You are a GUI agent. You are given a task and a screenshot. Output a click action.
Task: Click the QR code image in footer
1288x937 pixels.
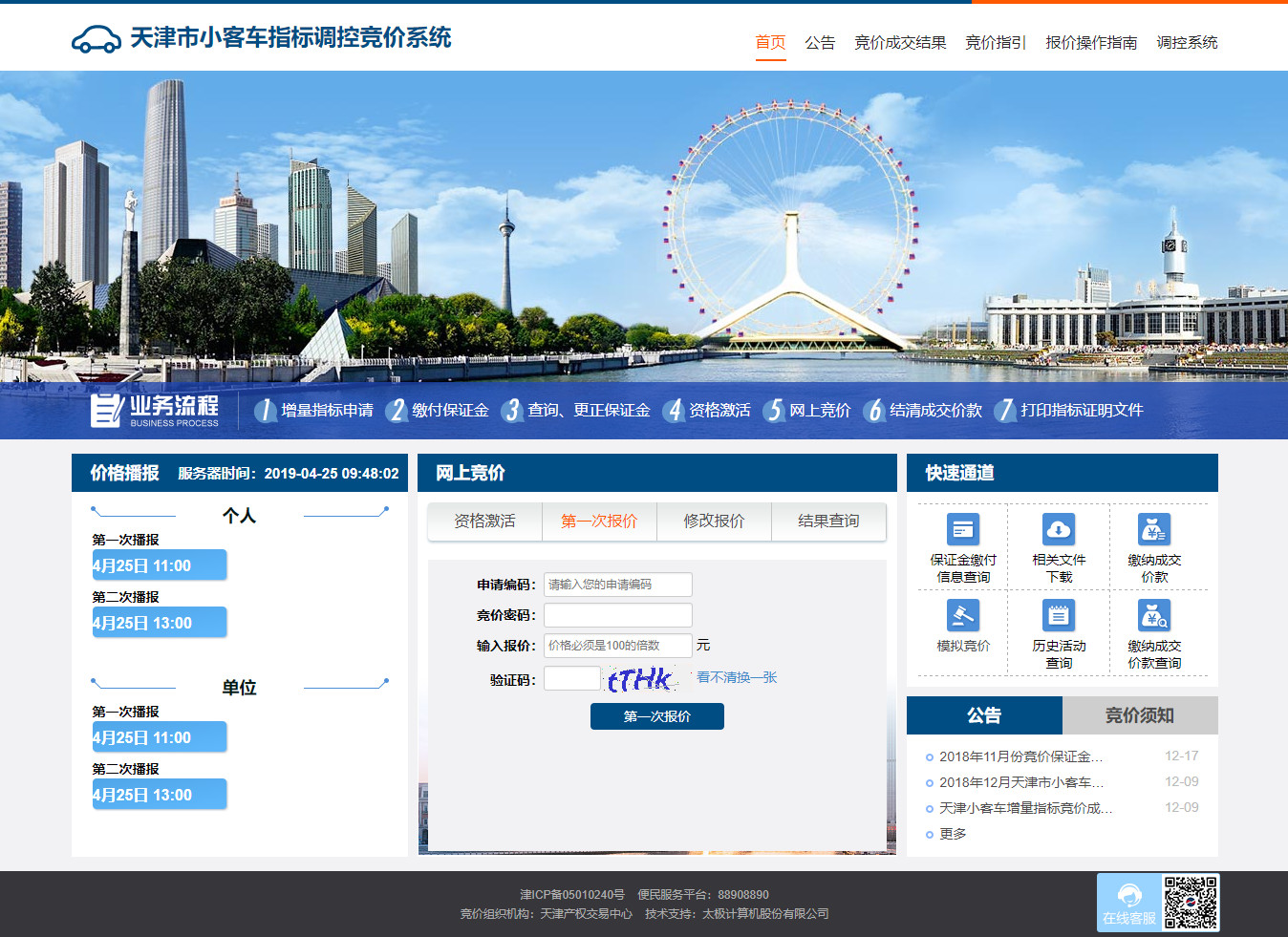1191,903
